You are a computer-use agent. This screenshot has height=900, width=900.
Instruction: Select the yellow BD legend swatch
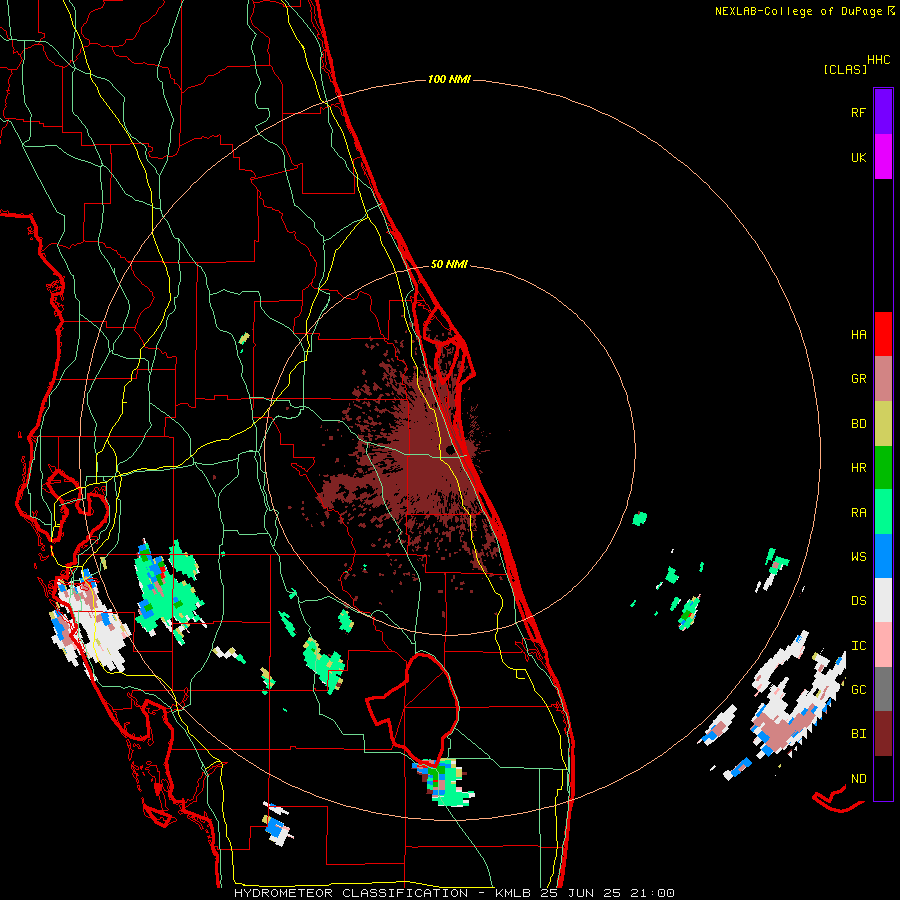(883, 424)
